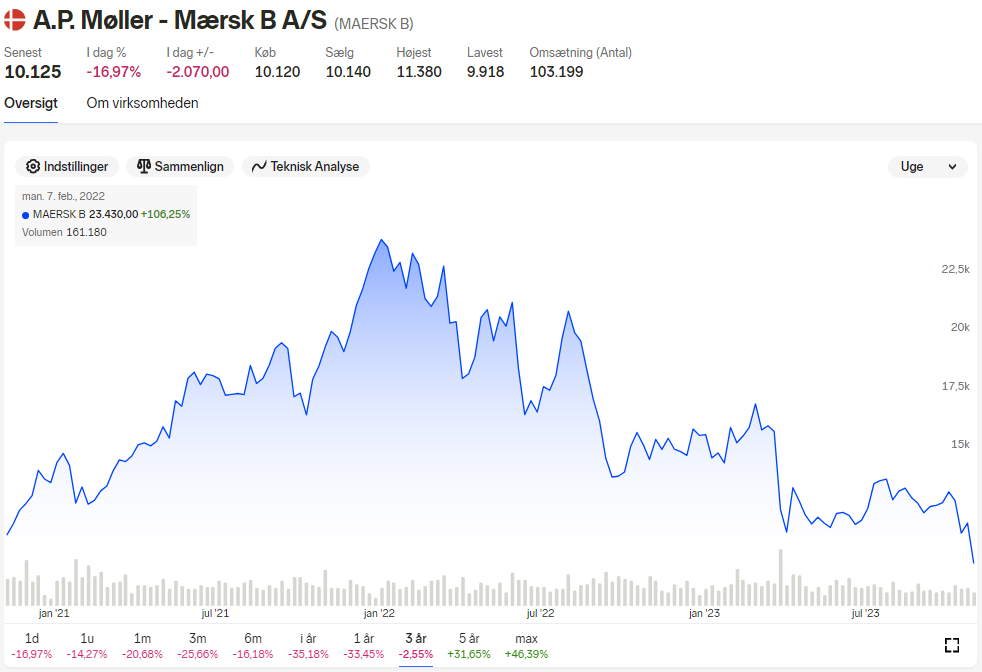Click the Omsætning (Antal) value 103.199
Image resolution: width=982 pixels, height=672 pixels.
(556, 72)
